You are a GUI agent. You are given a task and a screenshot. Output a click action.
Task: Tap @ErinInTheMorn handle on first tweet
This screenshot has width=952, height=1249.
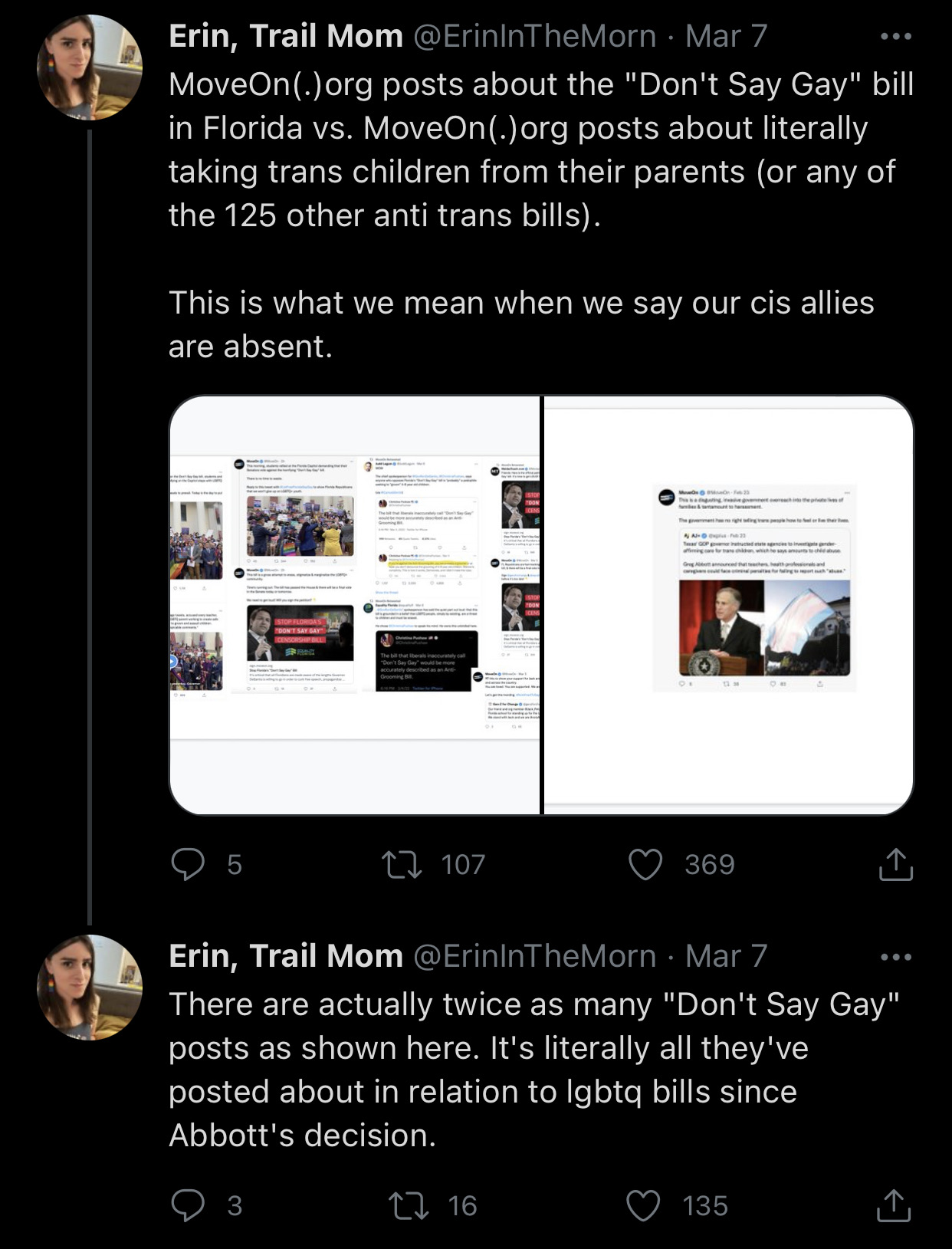point(534,36)
